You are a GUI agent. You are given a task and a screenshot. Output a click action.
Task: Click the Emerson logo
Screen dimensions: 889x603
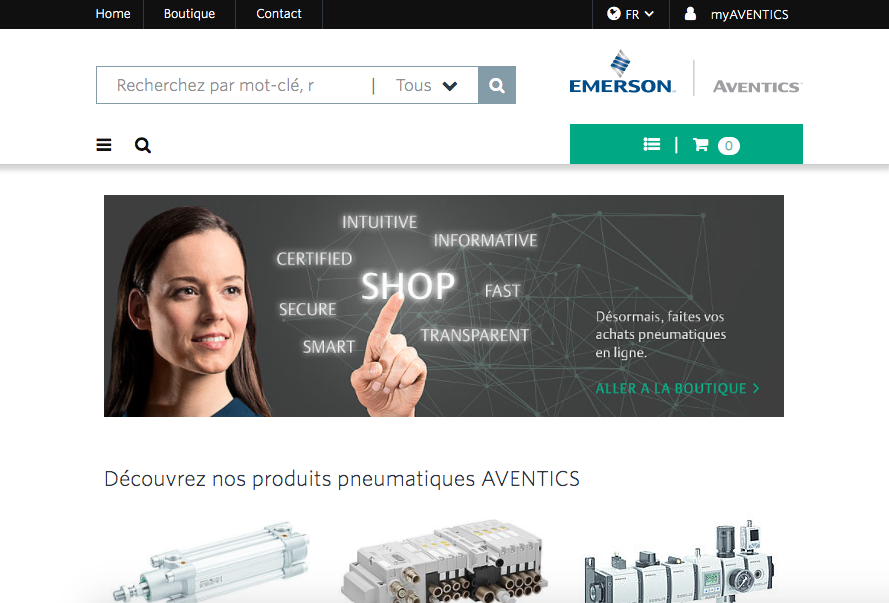pyautogui.click(x=622, y=72)
